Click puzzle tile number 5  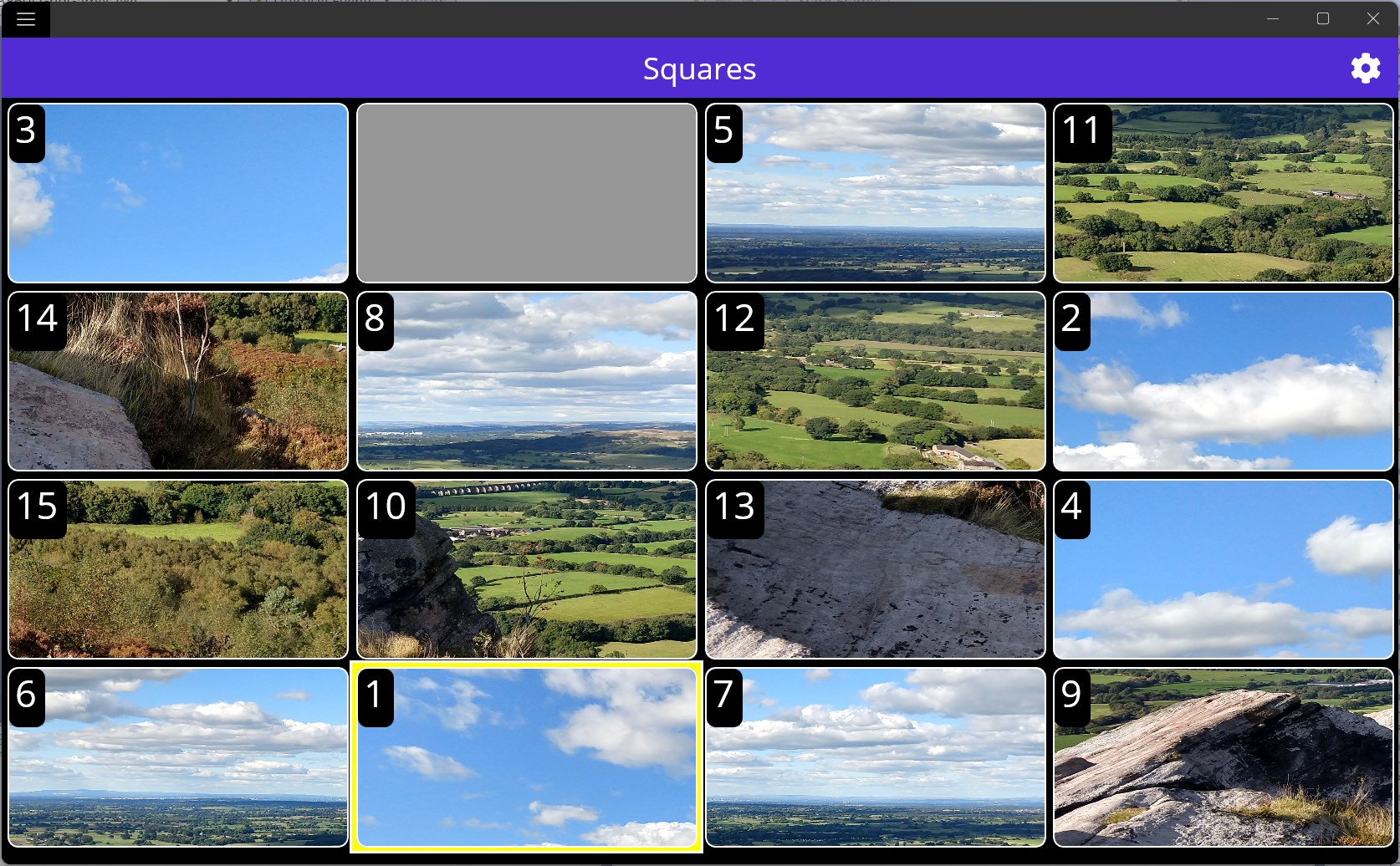[876, 193]
